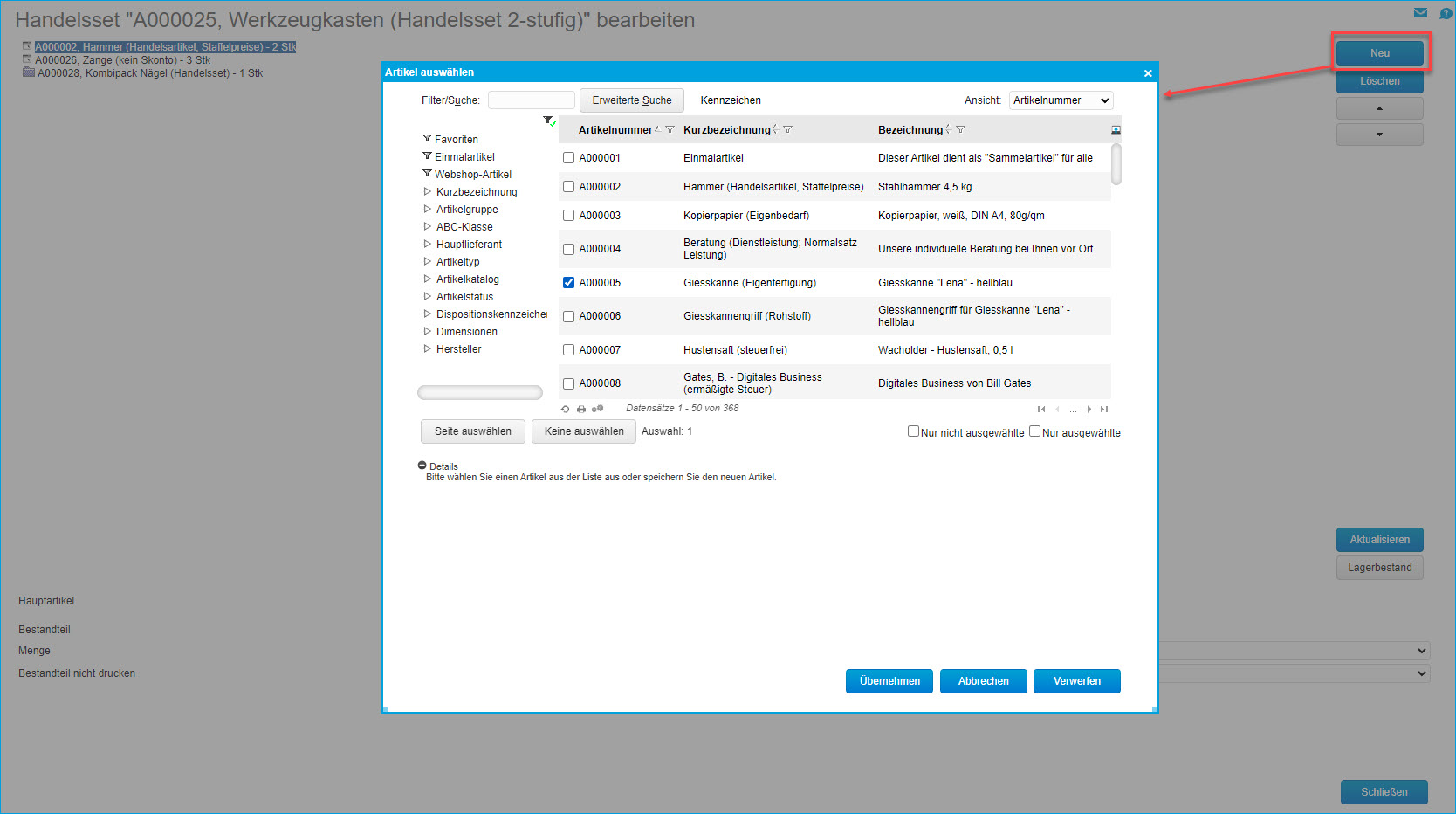Click the column export icon in the table header
The image size is (1456, 814).
pyautogui.click(x=1116, y=130)
